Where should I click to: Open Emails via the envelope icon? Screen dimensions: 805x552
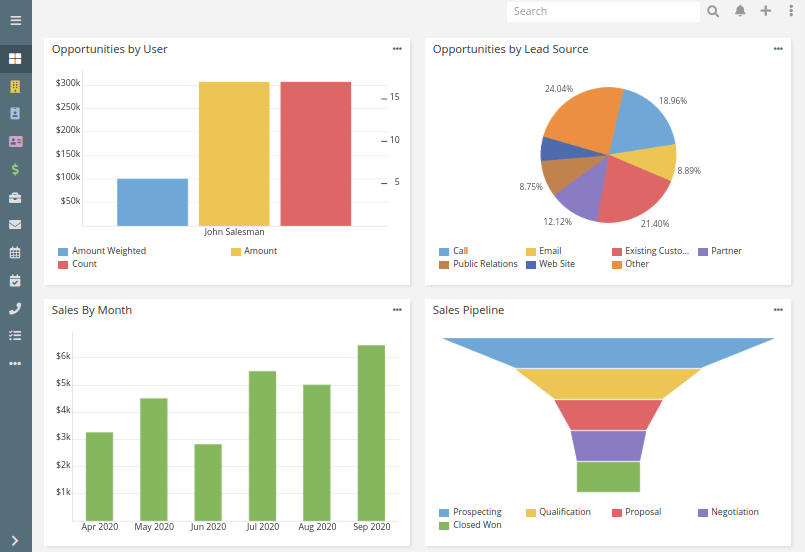(15, 225)
